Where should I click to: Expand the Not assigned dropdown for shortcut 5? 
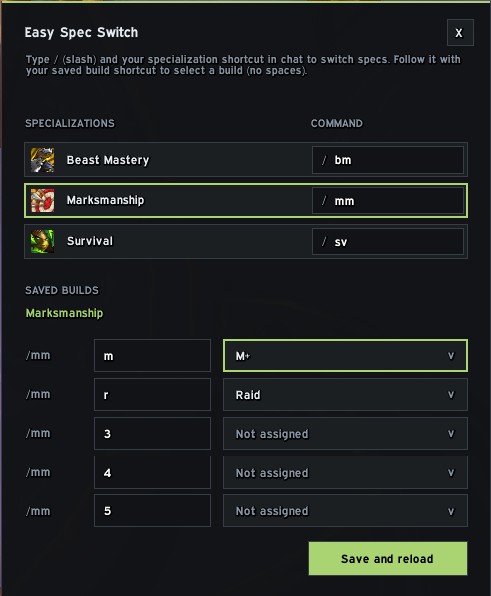[345, 511]
